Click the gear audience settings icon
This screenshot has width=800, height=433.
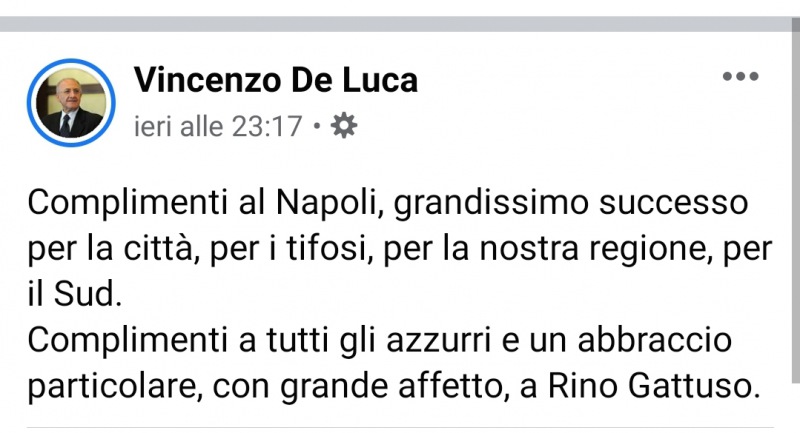tap(344, 127)
